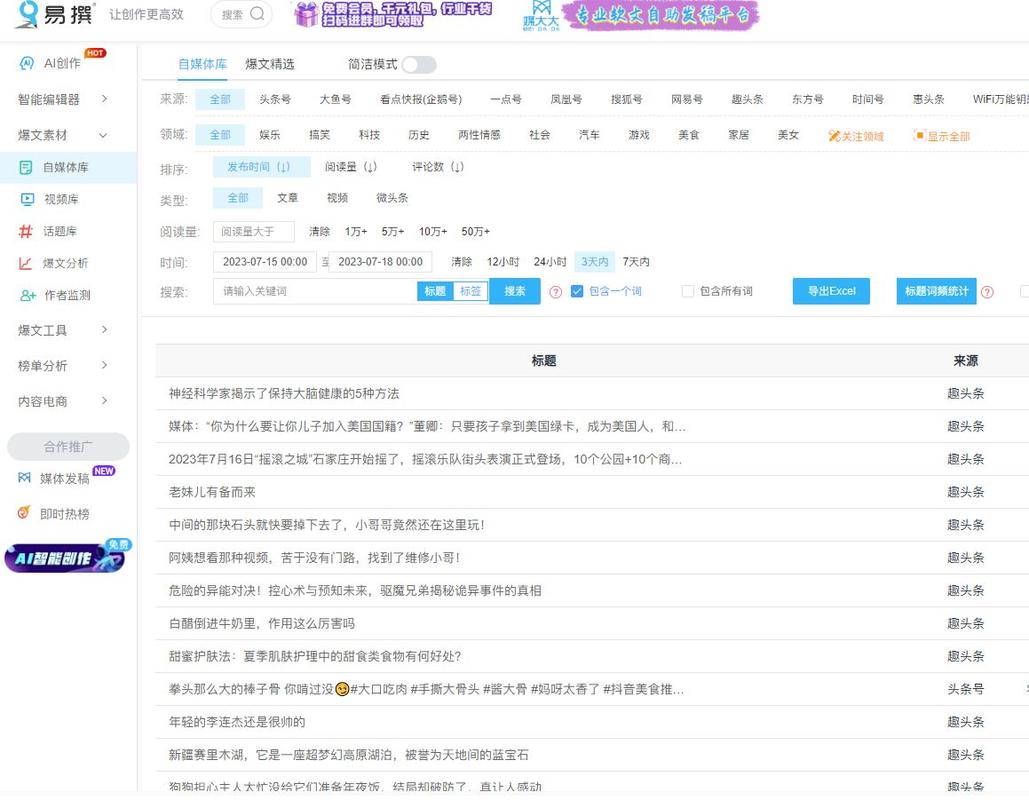Select type filter 文章
1029x800 pixels.
[x=287, y=198]
